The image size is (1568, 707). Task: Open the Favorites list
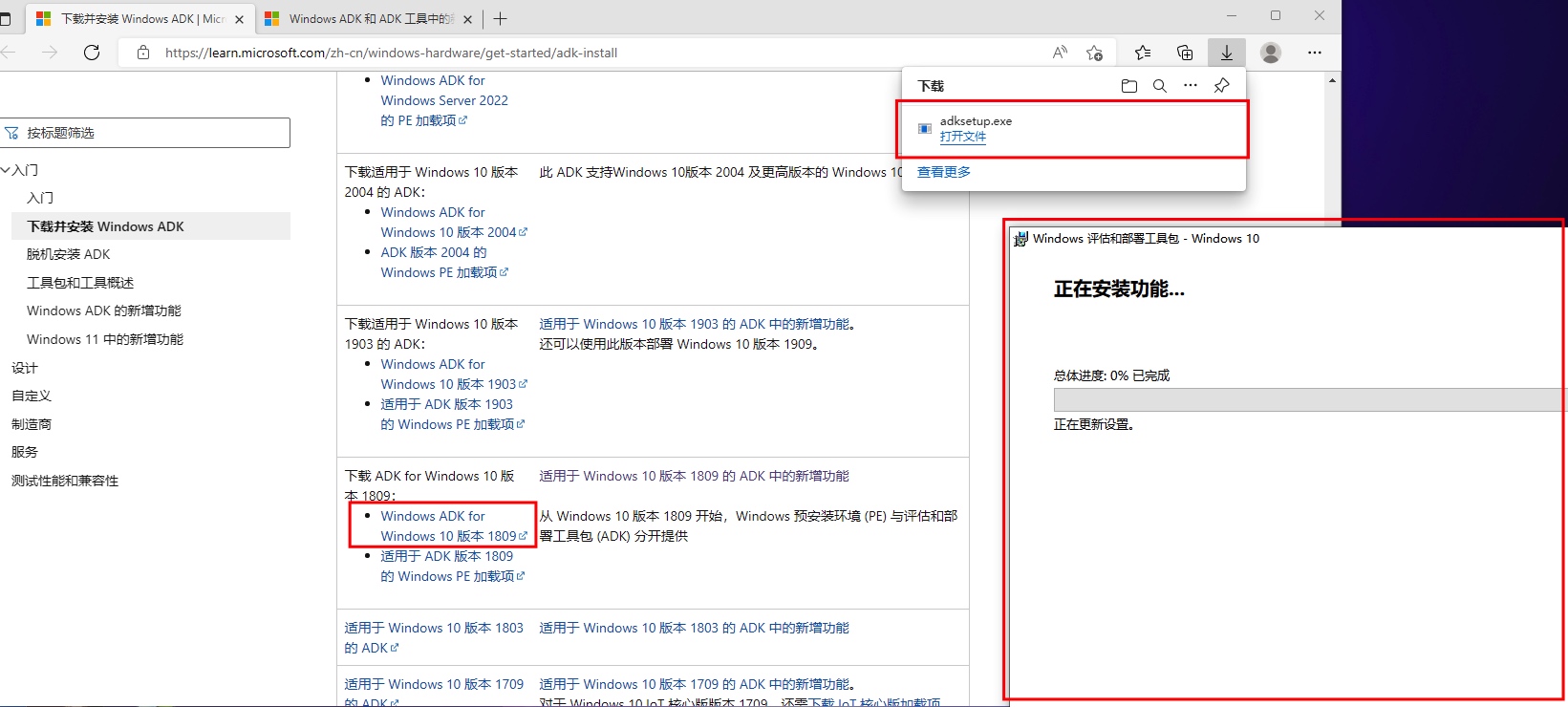pyautogui.click(x=1143, y=53)
